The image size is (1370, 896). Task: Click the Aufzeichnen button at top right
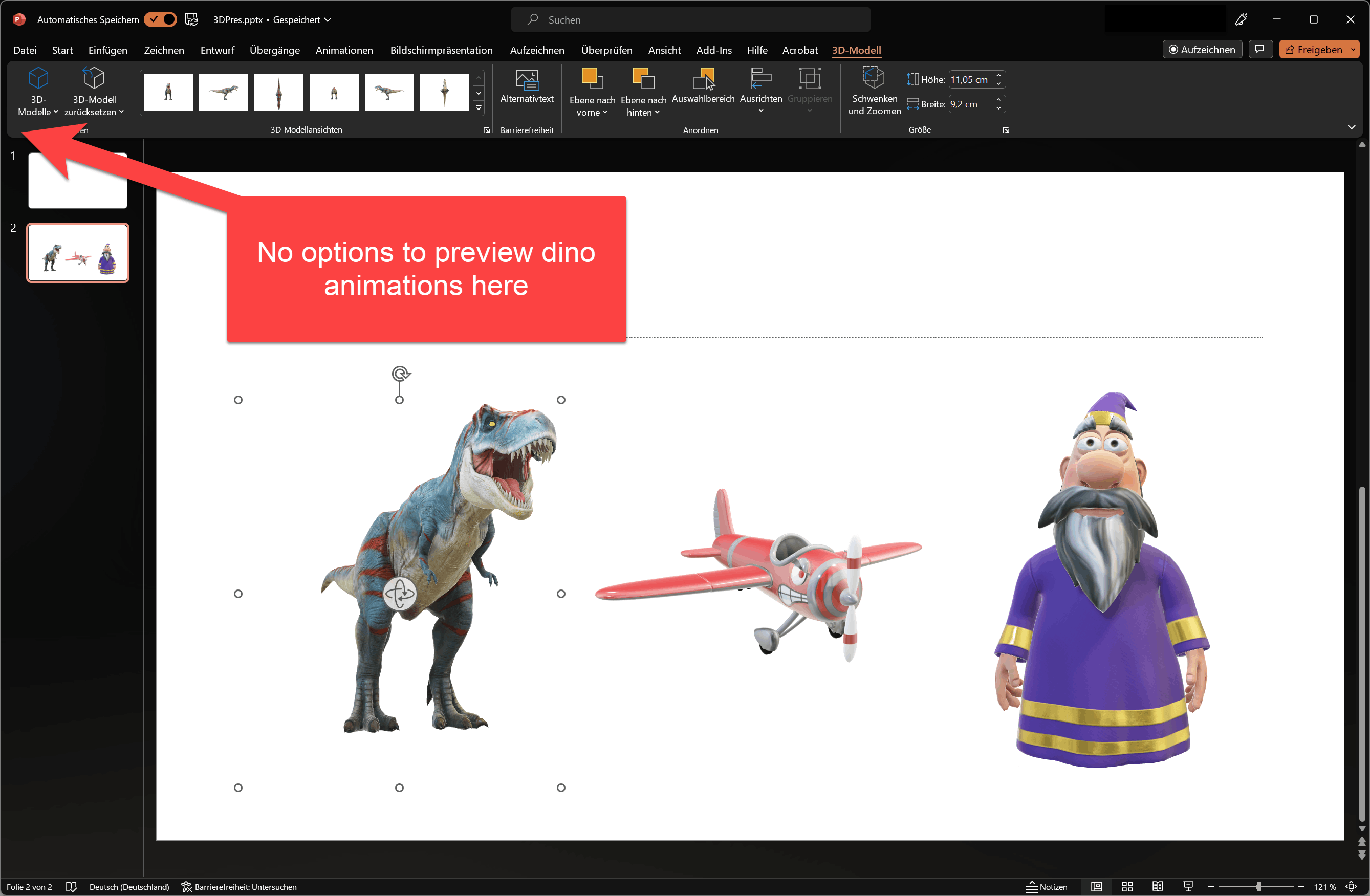click(1202, 50)
